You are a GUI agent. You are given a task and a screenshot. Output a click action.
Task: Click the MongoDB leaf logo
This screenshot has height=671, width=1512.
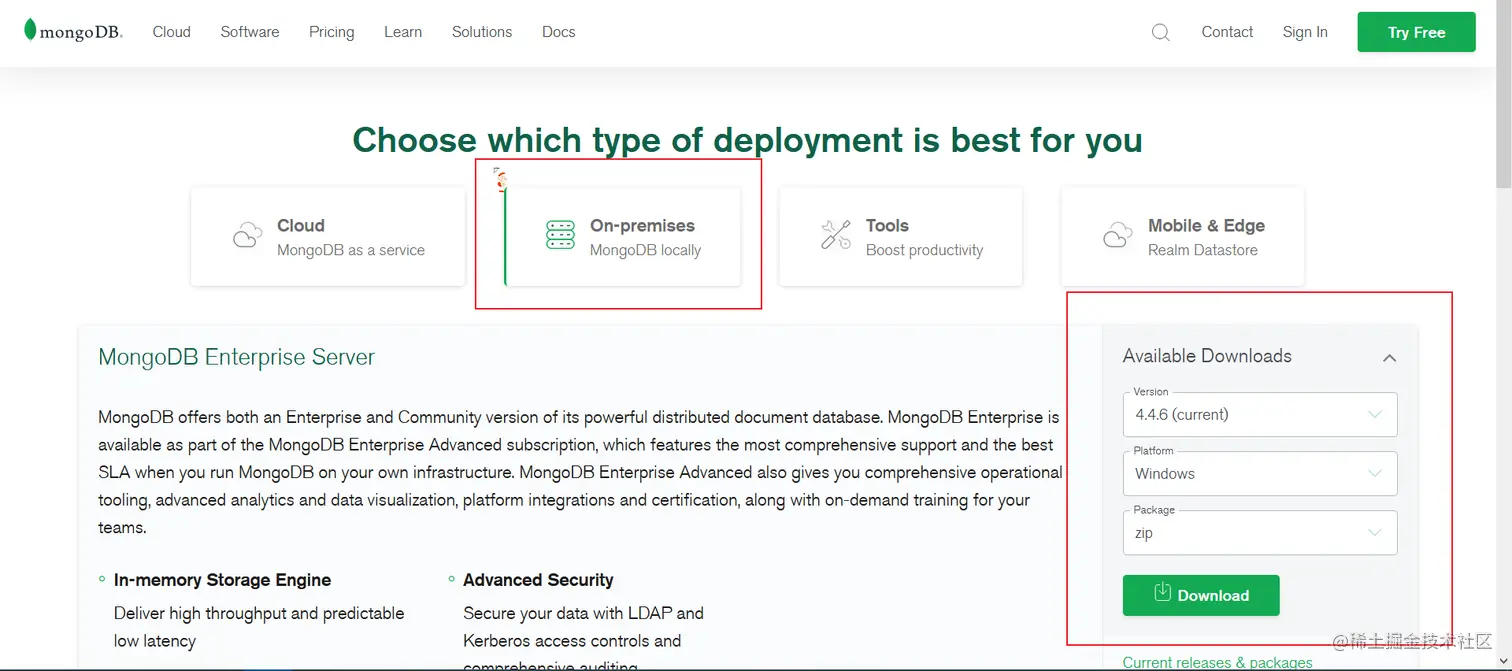[x=73, y=31]
